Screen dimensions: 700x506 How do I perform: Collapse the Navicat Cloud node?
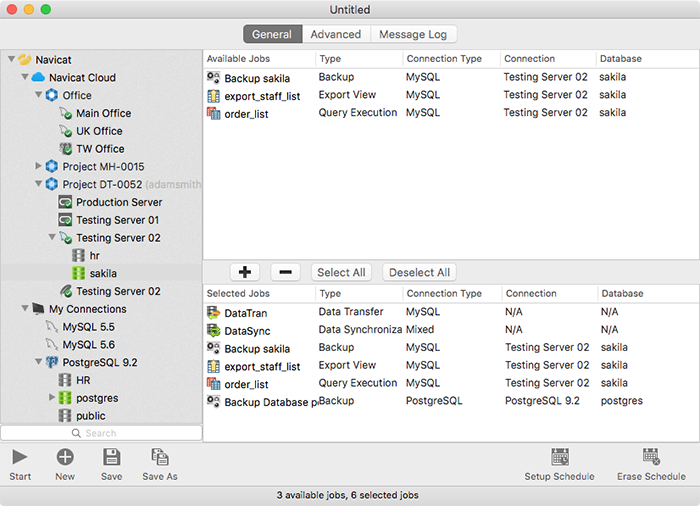coord(25,77)
